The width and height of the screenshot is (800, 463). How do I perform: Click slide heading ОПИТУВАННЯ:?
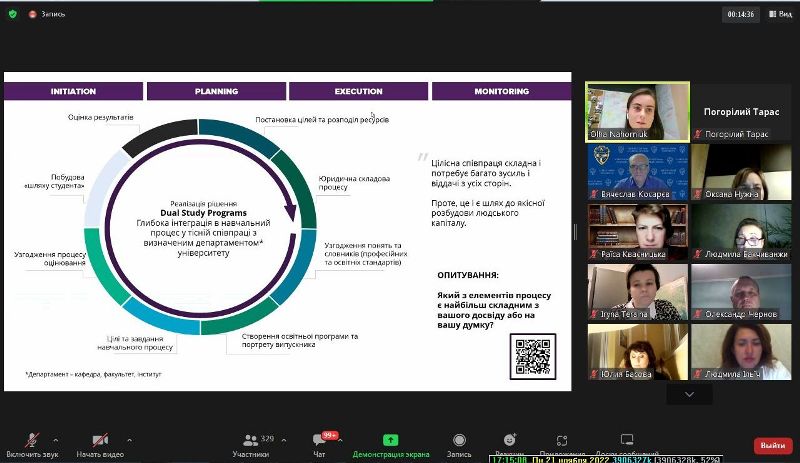click(x=468, y=275)
